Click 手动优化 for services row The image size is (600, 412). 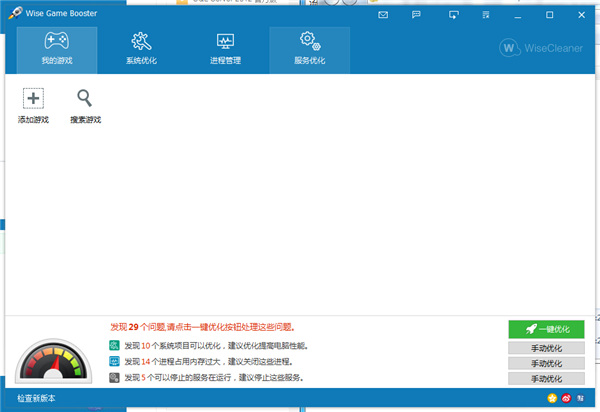click(x=546, y=379)
